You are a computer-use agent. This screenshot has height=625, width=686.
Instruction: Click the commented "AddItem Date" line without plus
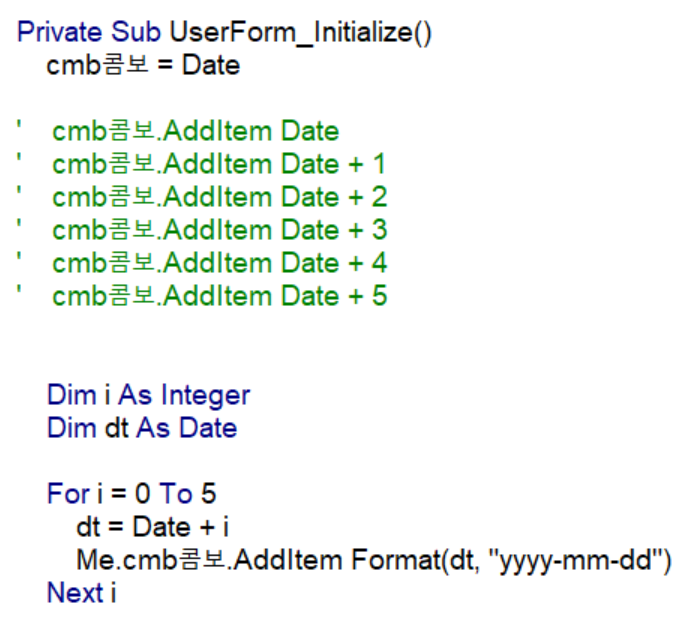click(x=196, y=131)
